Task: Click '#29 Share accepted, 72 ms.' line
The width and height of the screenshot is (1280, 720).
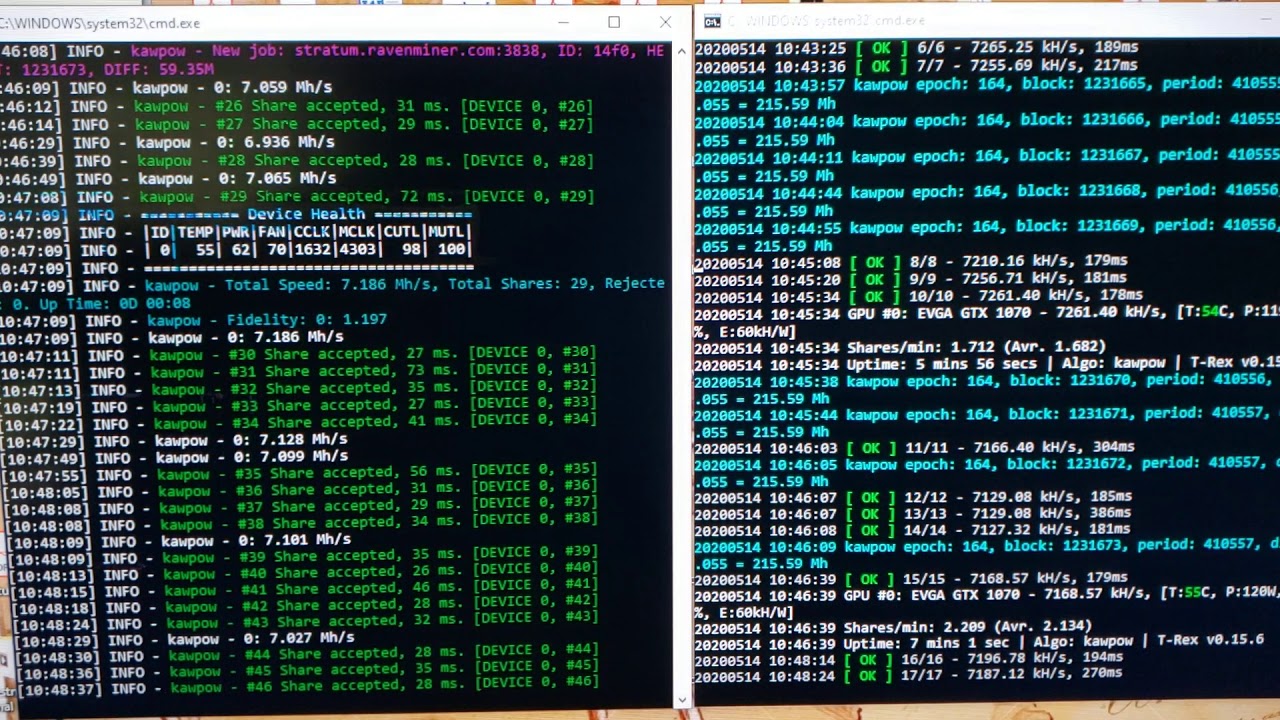Action: click(x=298, y=197)
